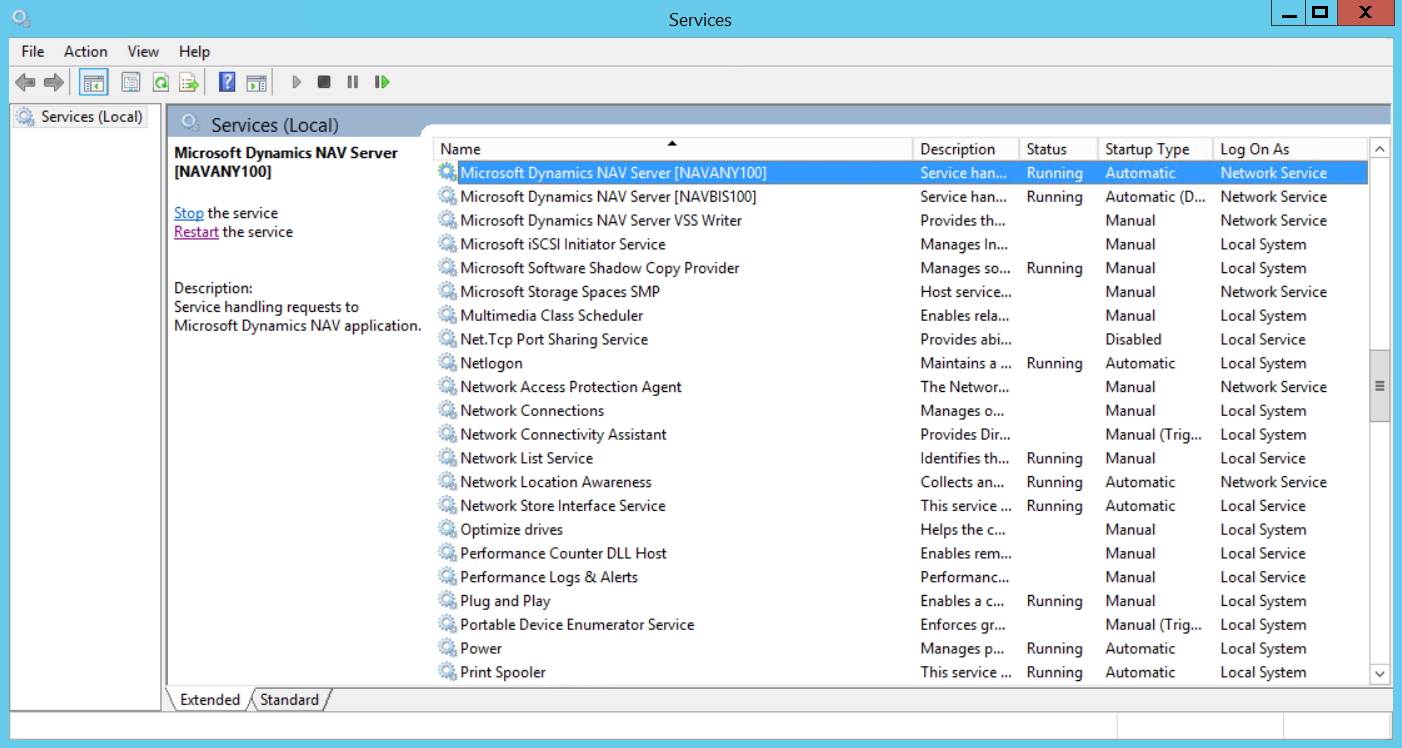Click Disabled startup type of Net.Tcp Port Sharing

(1133, 339)
